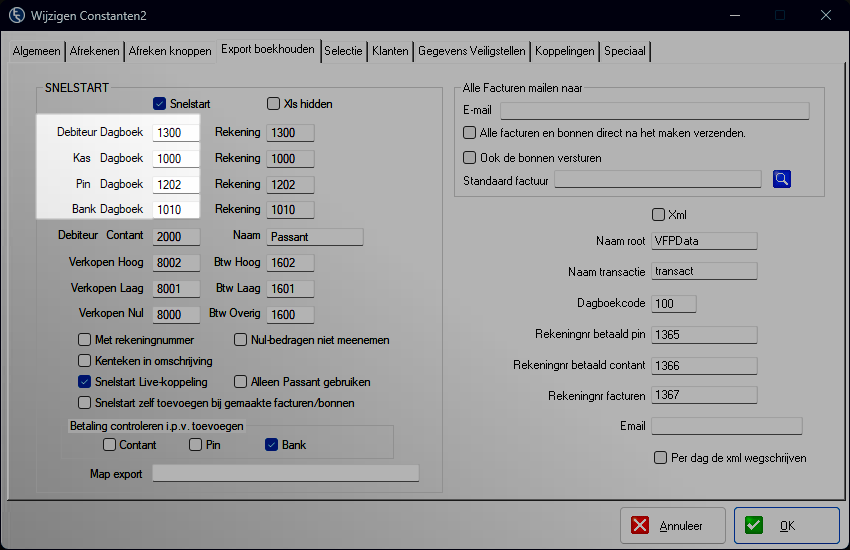The width and height of the screenshot is (850, 550).
Task: Enable the Xls hidden checkbox
Action: click(x=274, y=104)
